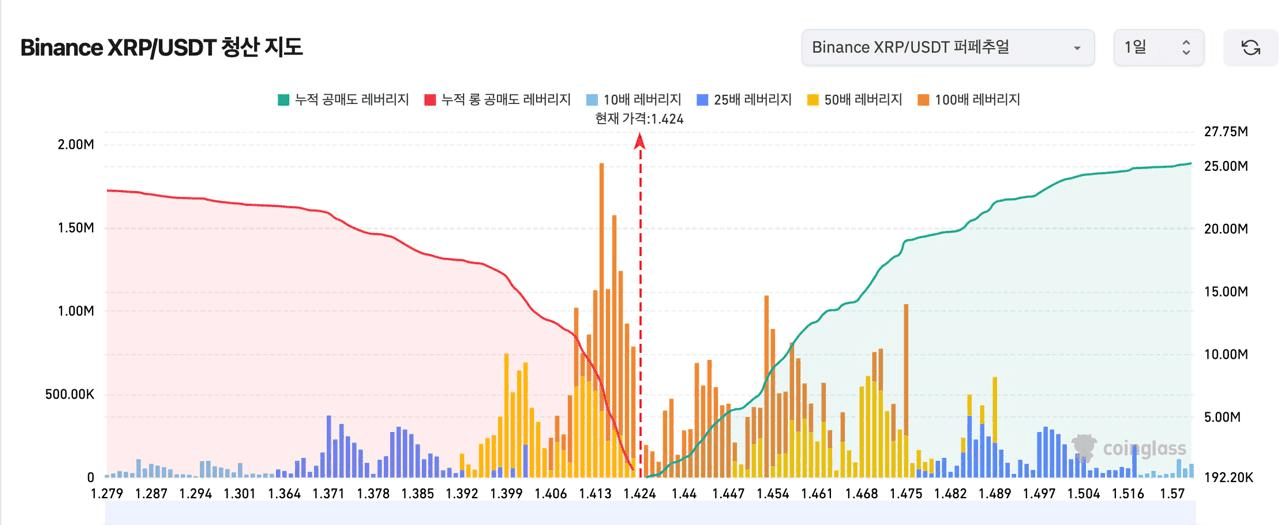Click the zoom slider bar below chart
The image size is (1280, 525).
[x=650, y=513]
